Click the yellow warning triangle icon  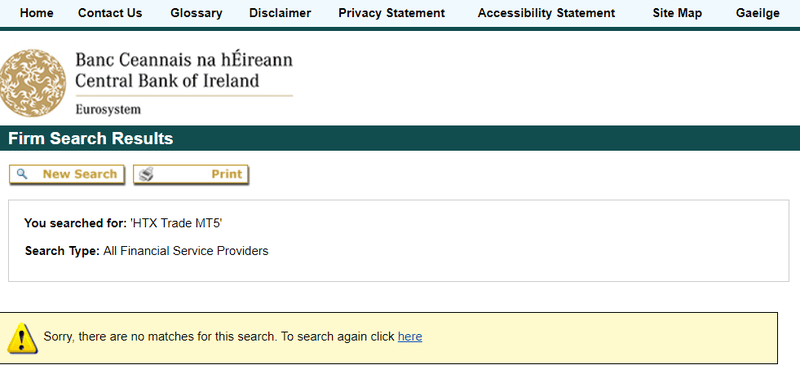click(x=22, y=337)
